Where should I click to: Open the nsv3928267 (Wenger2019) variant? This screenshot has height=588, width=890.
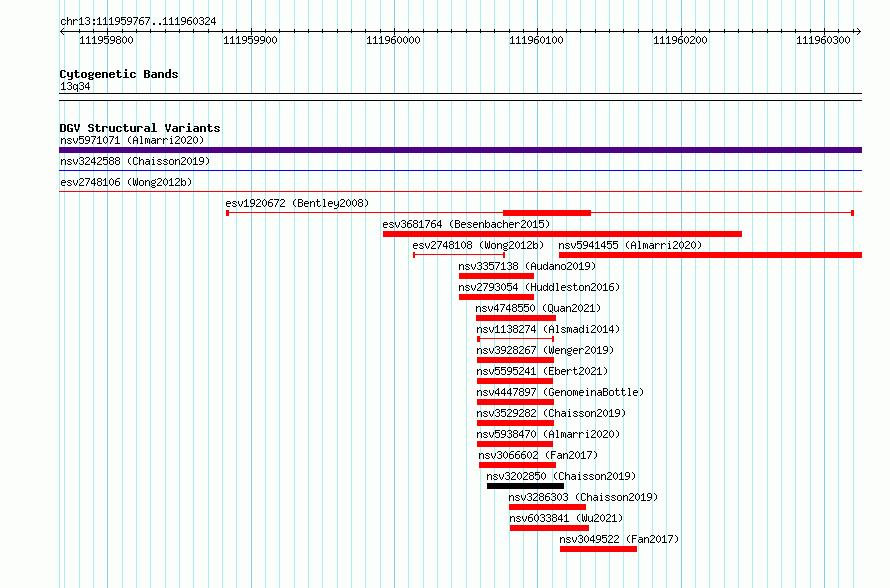tap(515, 360)
